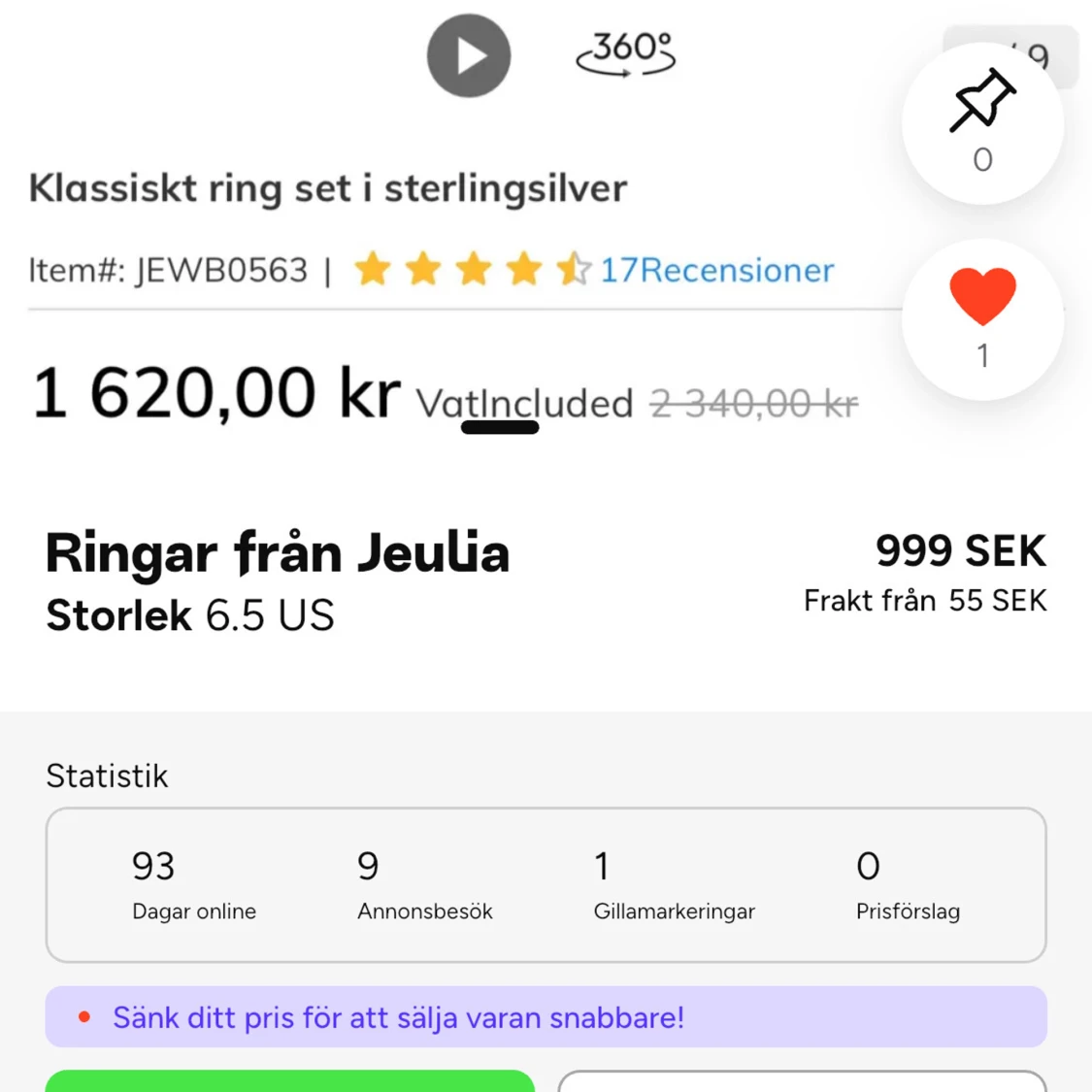
Task: Open the Ringar från Jeulia listing title
Action: (x=278, y=553)
